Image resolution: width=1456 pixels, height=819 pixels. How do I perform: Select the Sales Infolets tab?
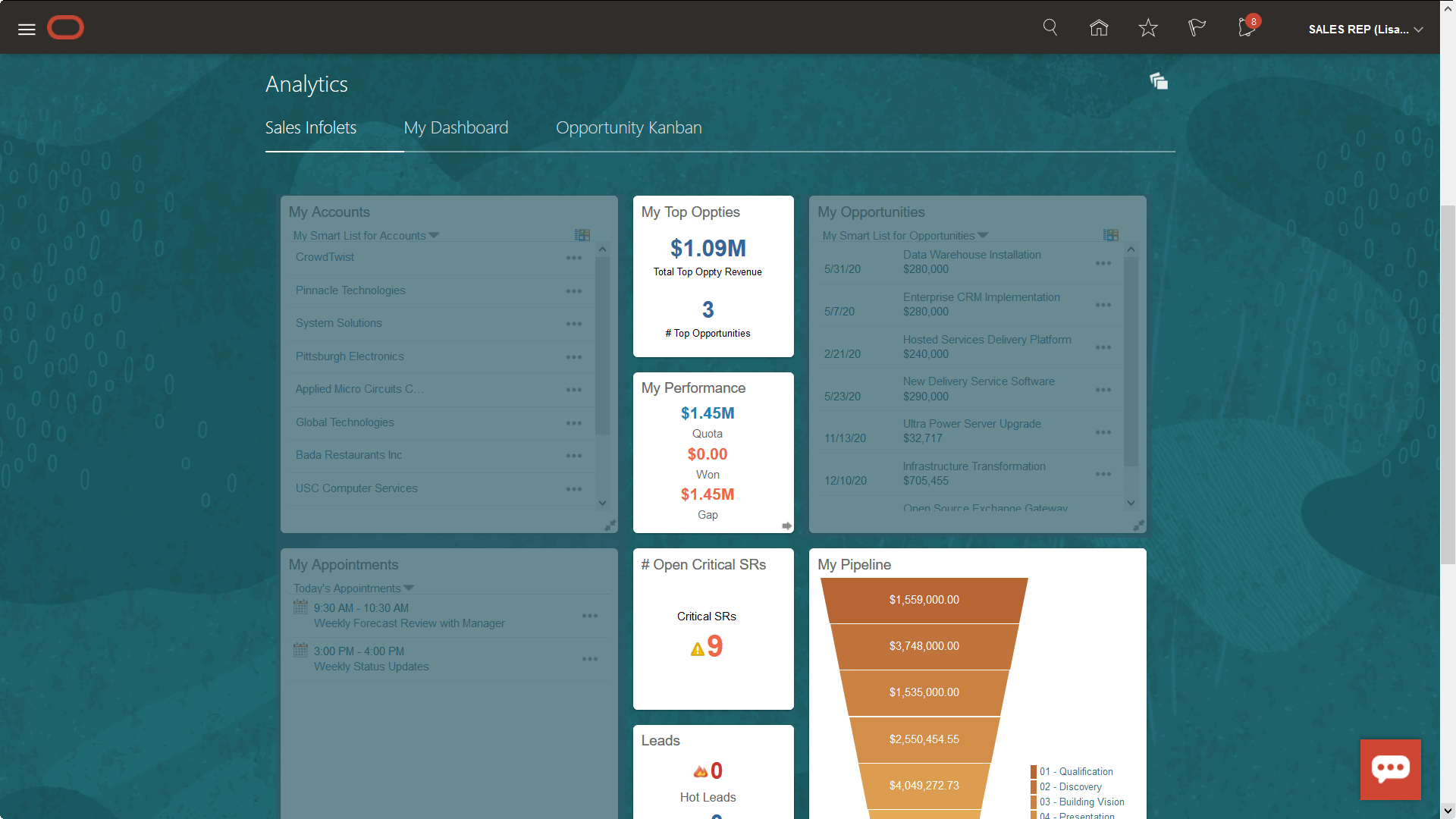311,127
